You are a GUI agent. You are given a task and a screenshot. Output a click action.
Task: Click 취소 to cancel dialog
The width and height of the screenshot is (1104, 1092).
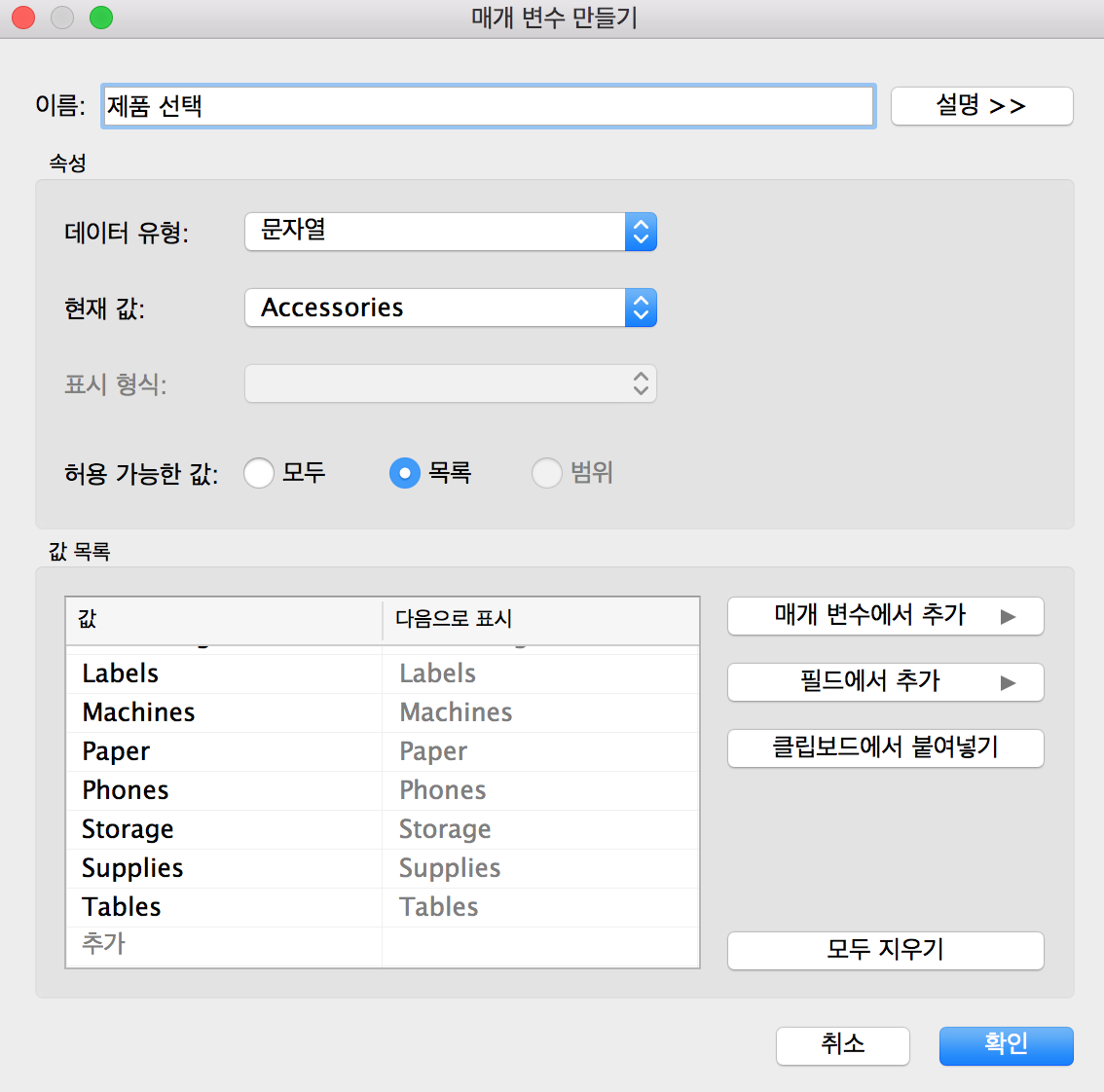(843, 1045)
